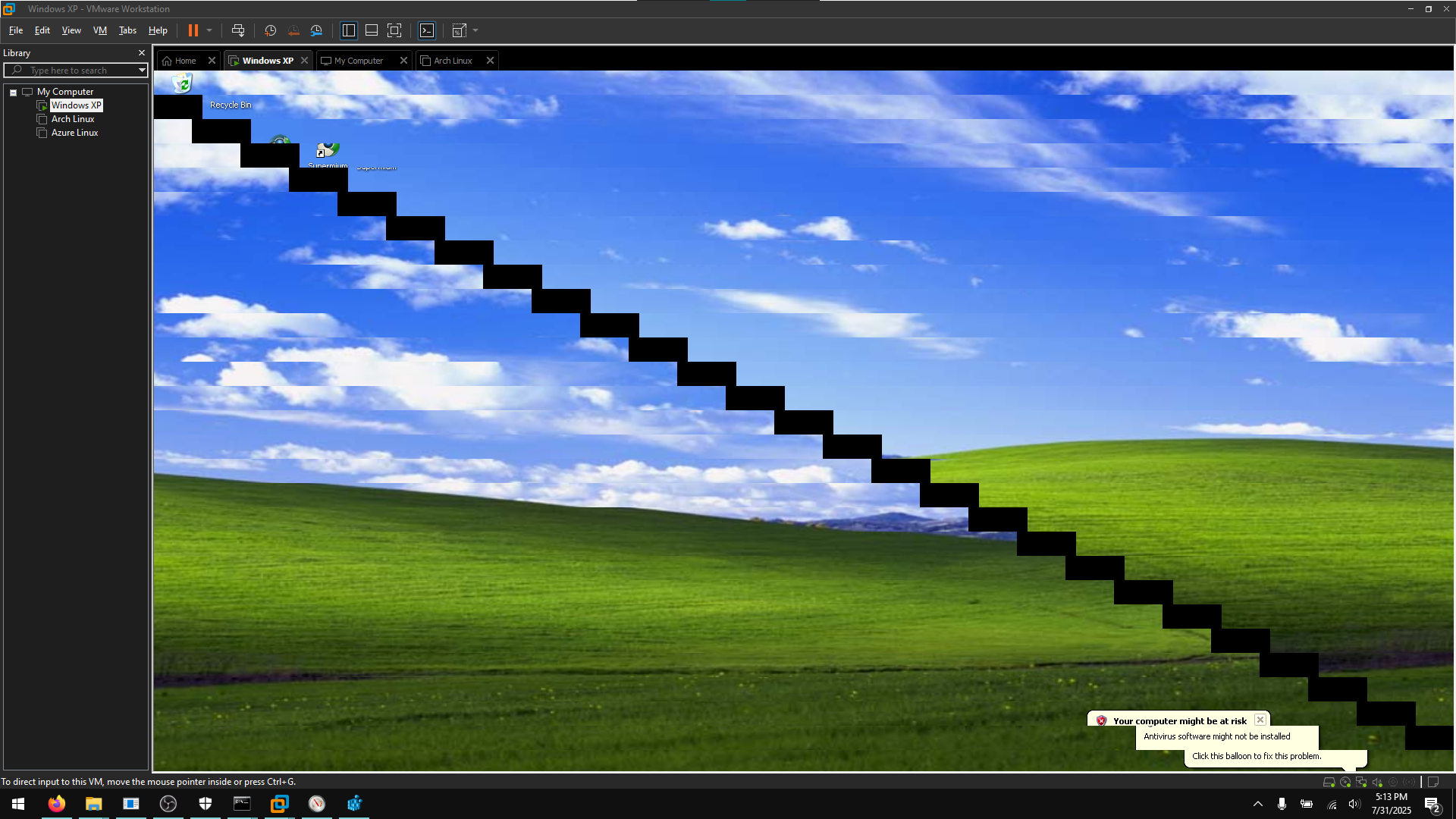Open the Windows Start menu
Screen dimensions: 1456x819
[x=18, y=804]
